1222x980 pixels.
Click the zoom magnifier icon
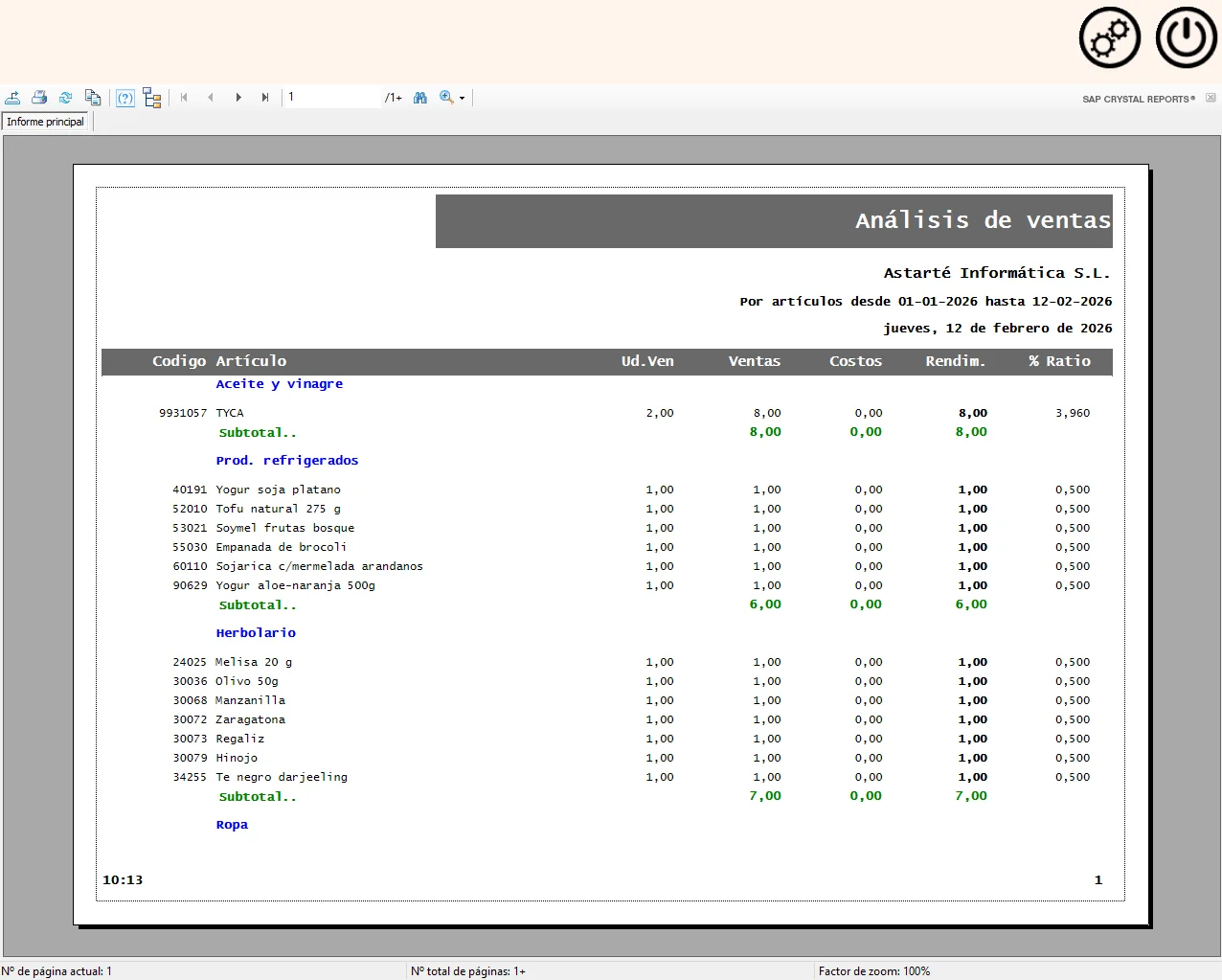(446, 98)
